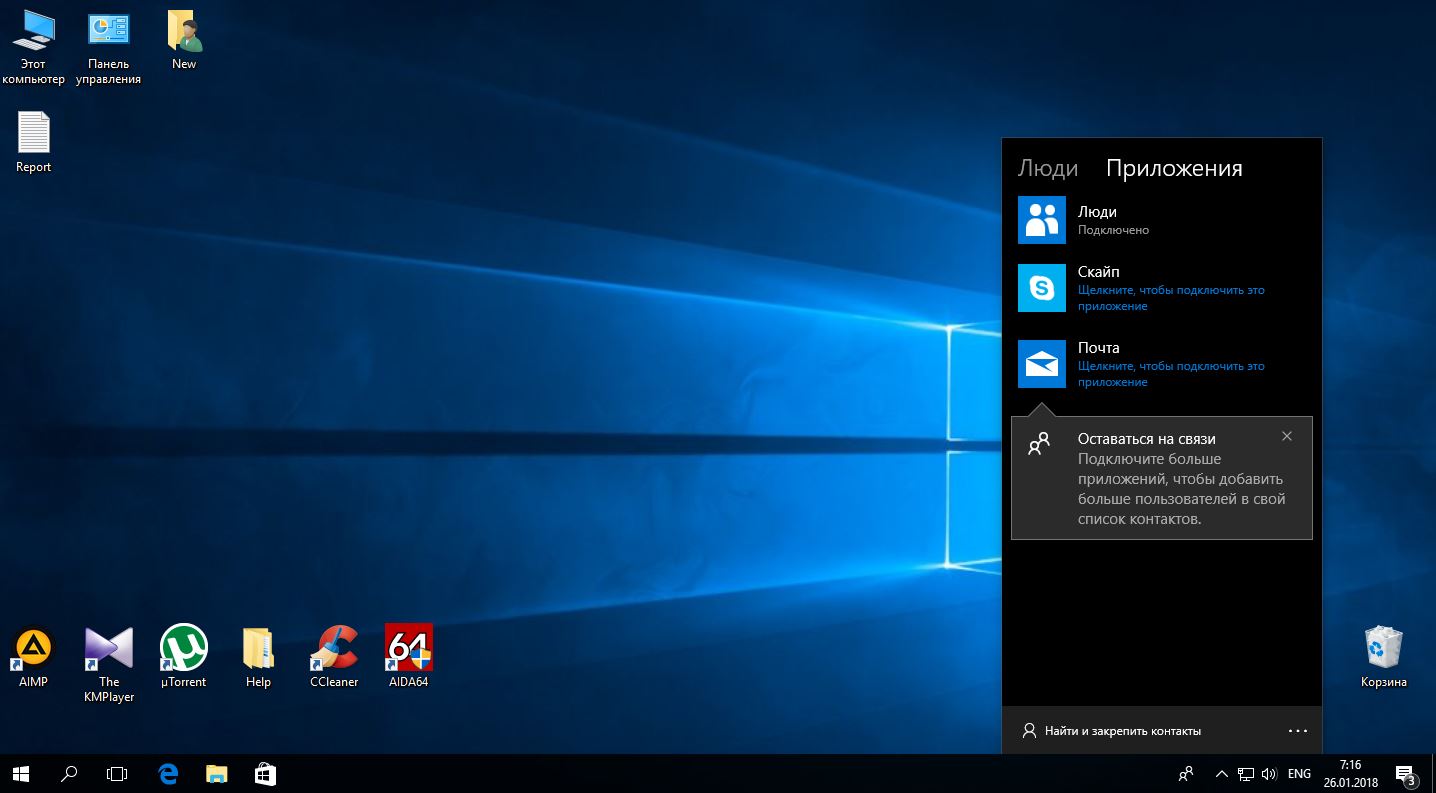The height and width of the screenshot is (793, 1436).
Task: Open the AIMP desktop shortcut
Action: [33, 649]
